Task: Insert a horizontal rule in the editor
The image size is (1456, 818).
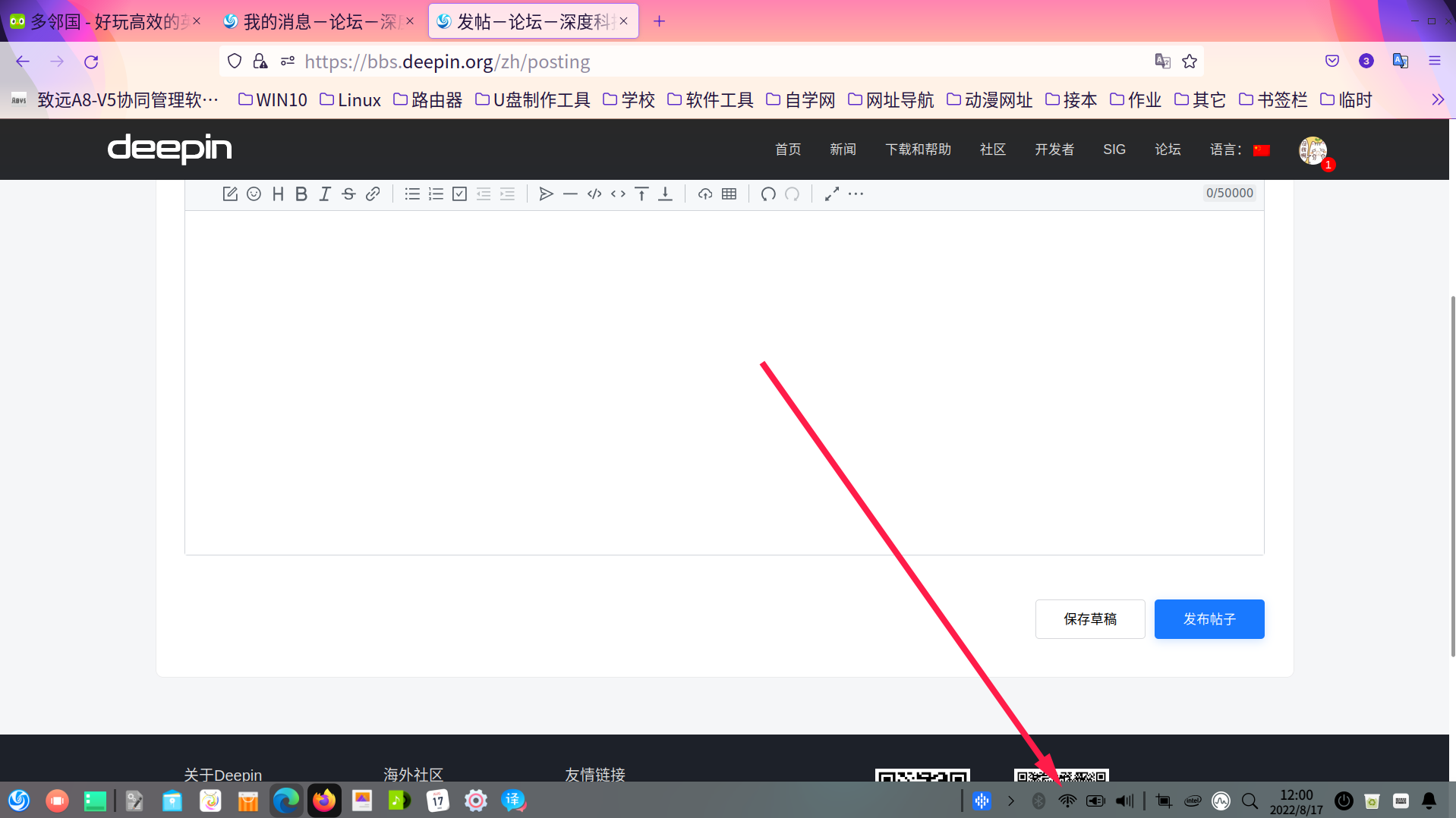Action: click(x=570, y=194)
